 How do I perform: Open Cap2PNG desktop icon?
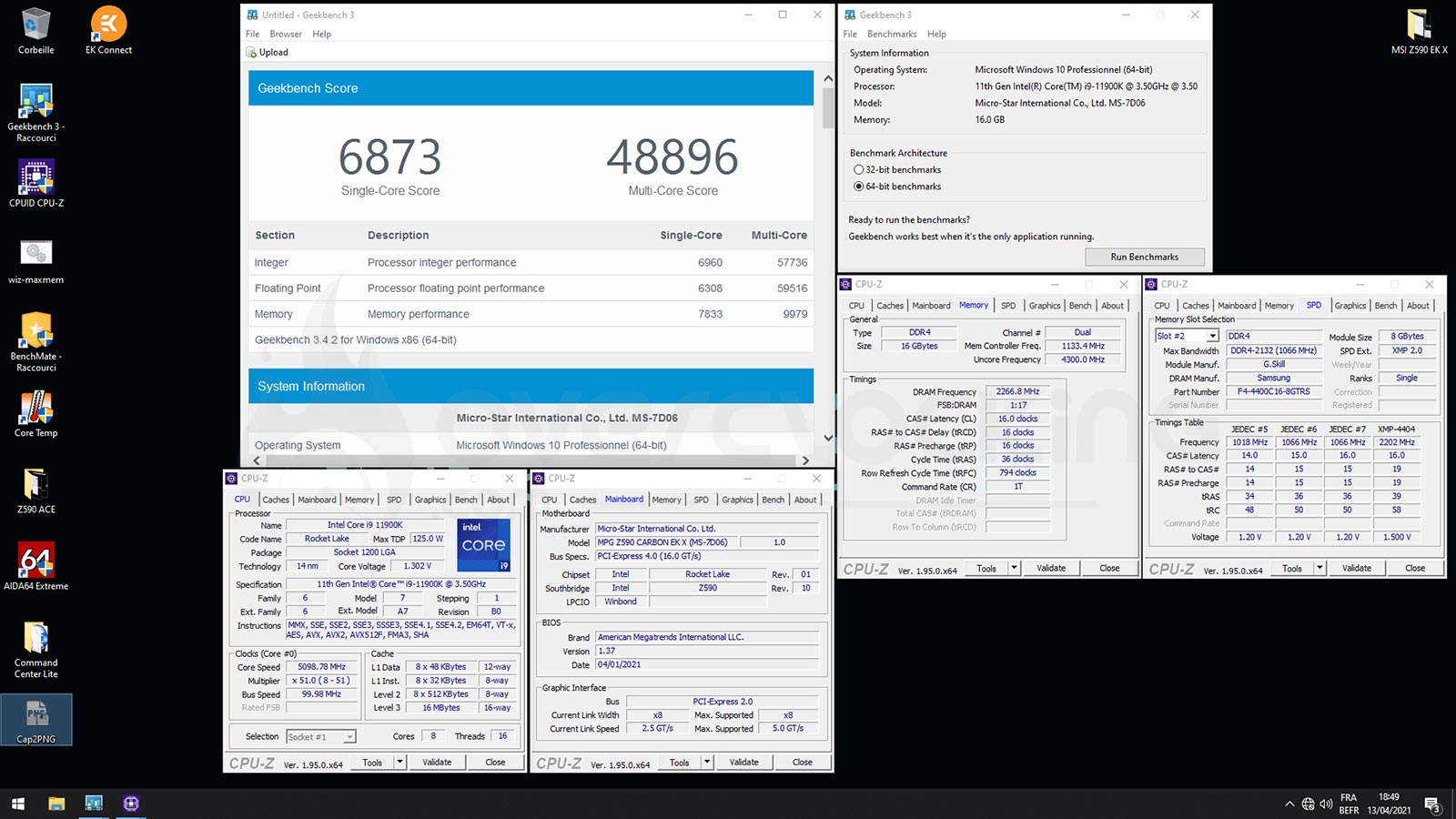[36, 721]
